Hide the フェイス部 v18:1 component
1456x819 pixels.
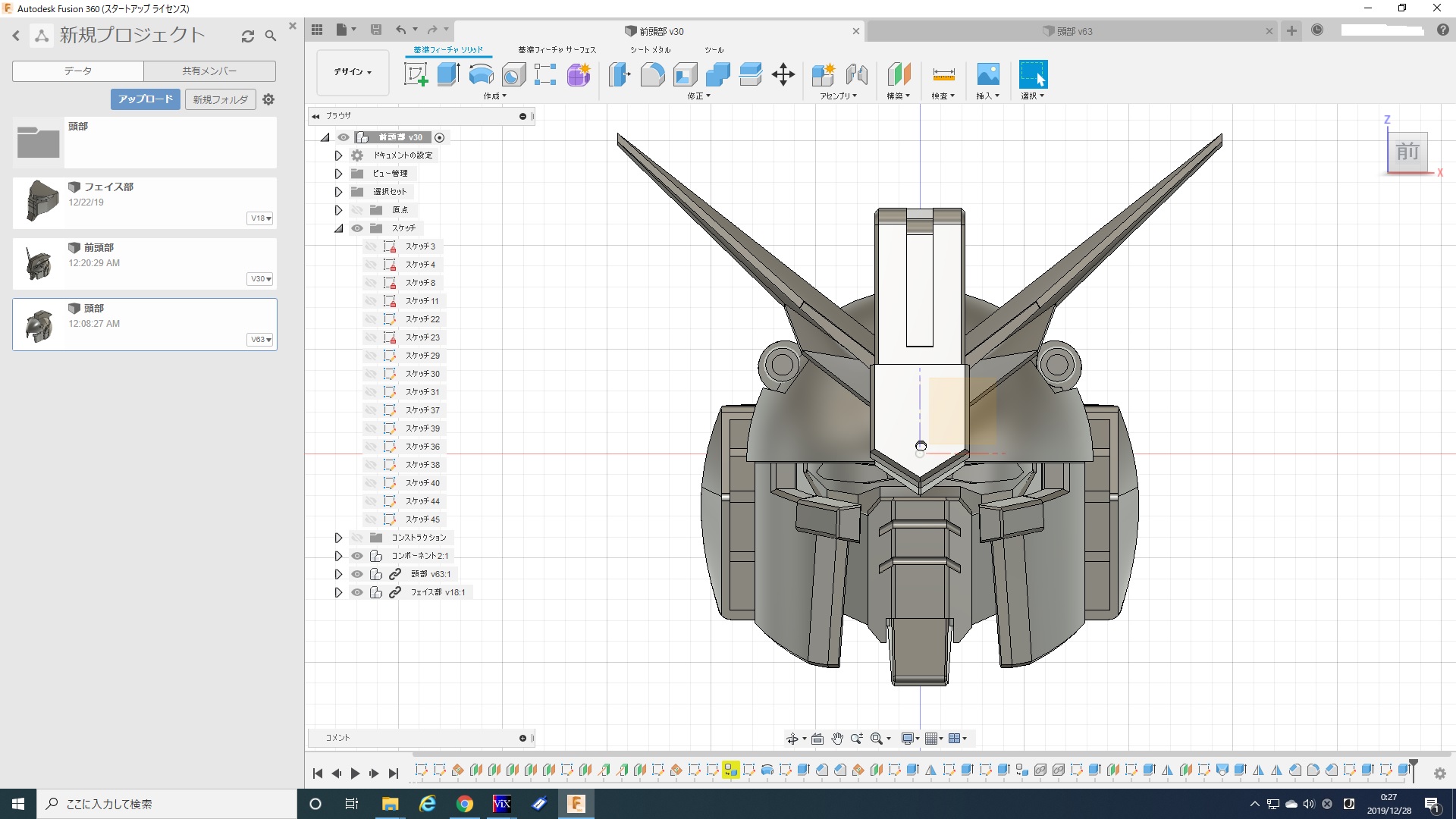pyautogui.click(x=357, y=592)
